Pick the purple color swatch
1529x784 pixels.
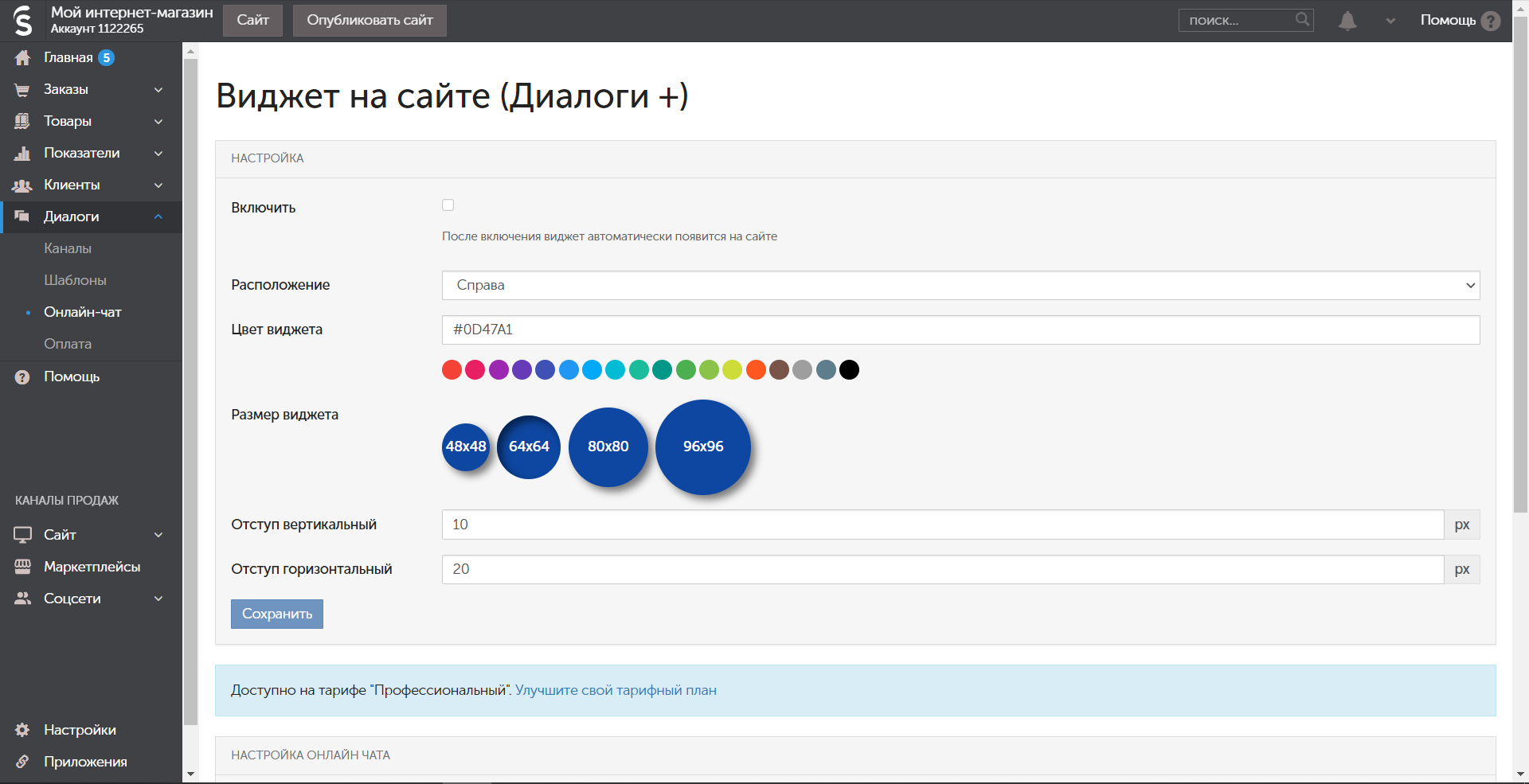tap(499, 369)
